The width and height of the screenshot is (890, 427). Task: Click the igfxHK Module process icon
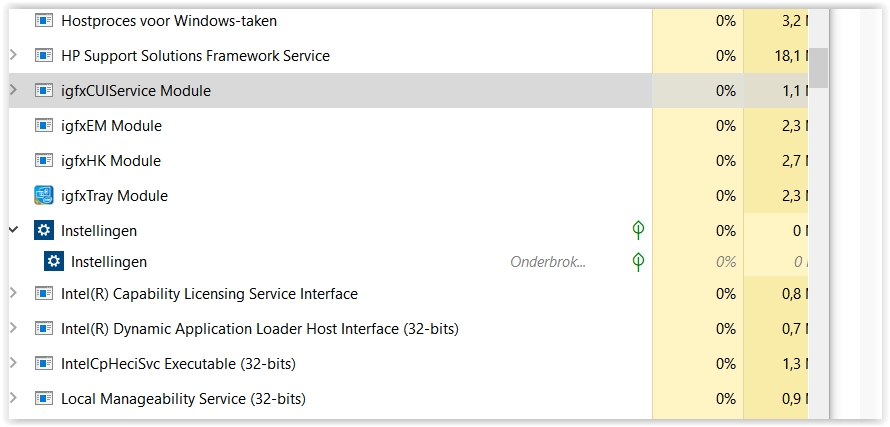pyautogui.click(x=44, y=161)
